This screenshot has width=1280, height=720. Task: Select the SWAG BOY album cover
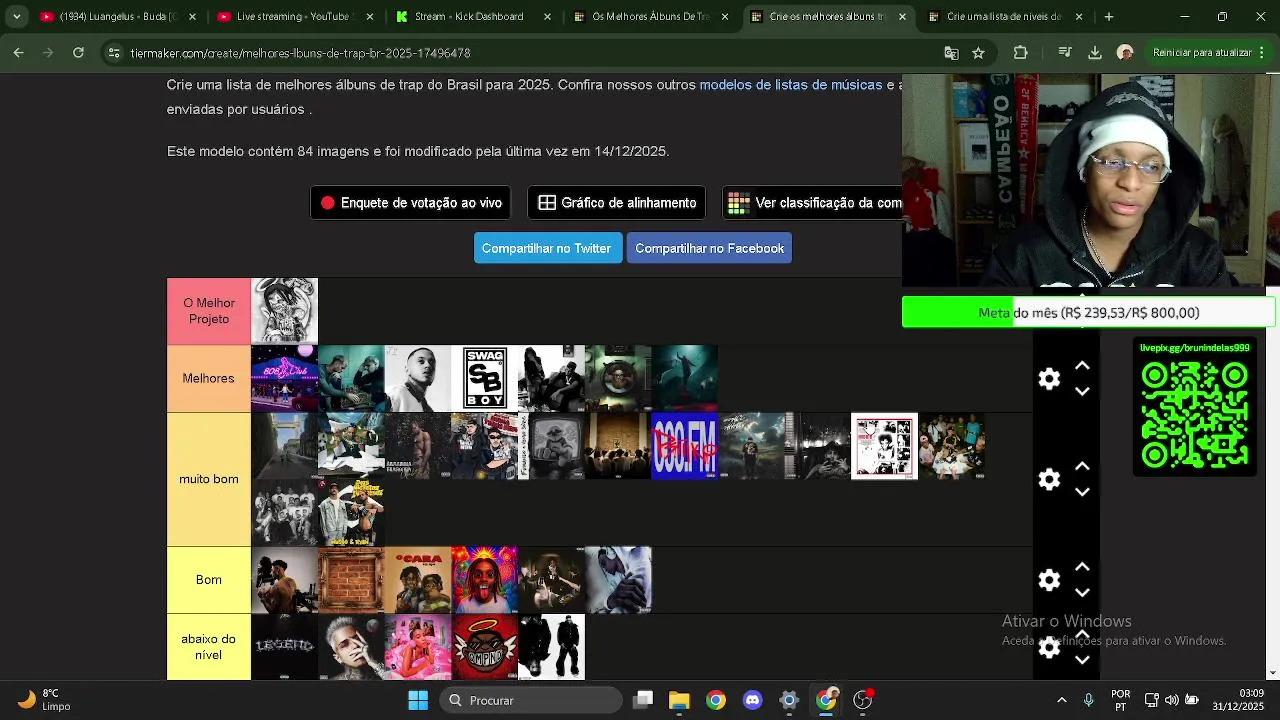[485, 378]
